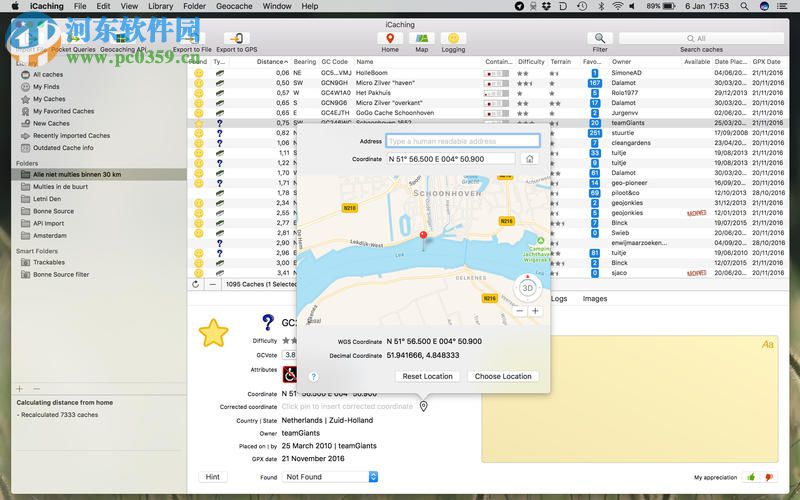
Task: Sort list by Difficulty column header
Action: pyautogui.click(x=531, y=62)
